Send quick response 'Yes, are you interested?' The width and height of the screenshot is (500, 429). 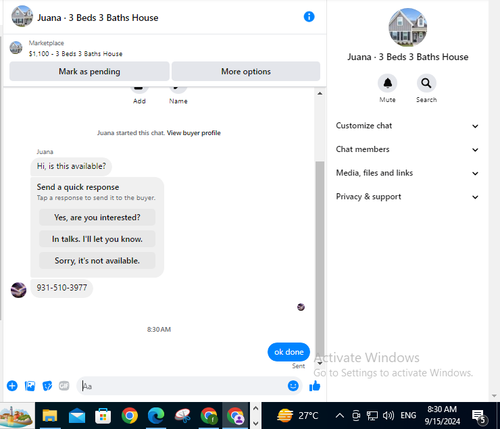pos(97,217)
